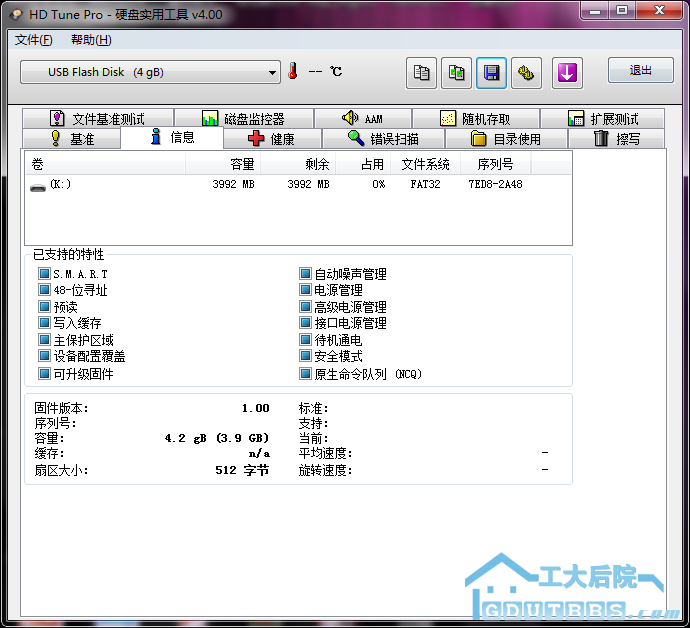Click the 文件系统 column header
Screen dimensions: 690x628
click(x=426, y=164)
